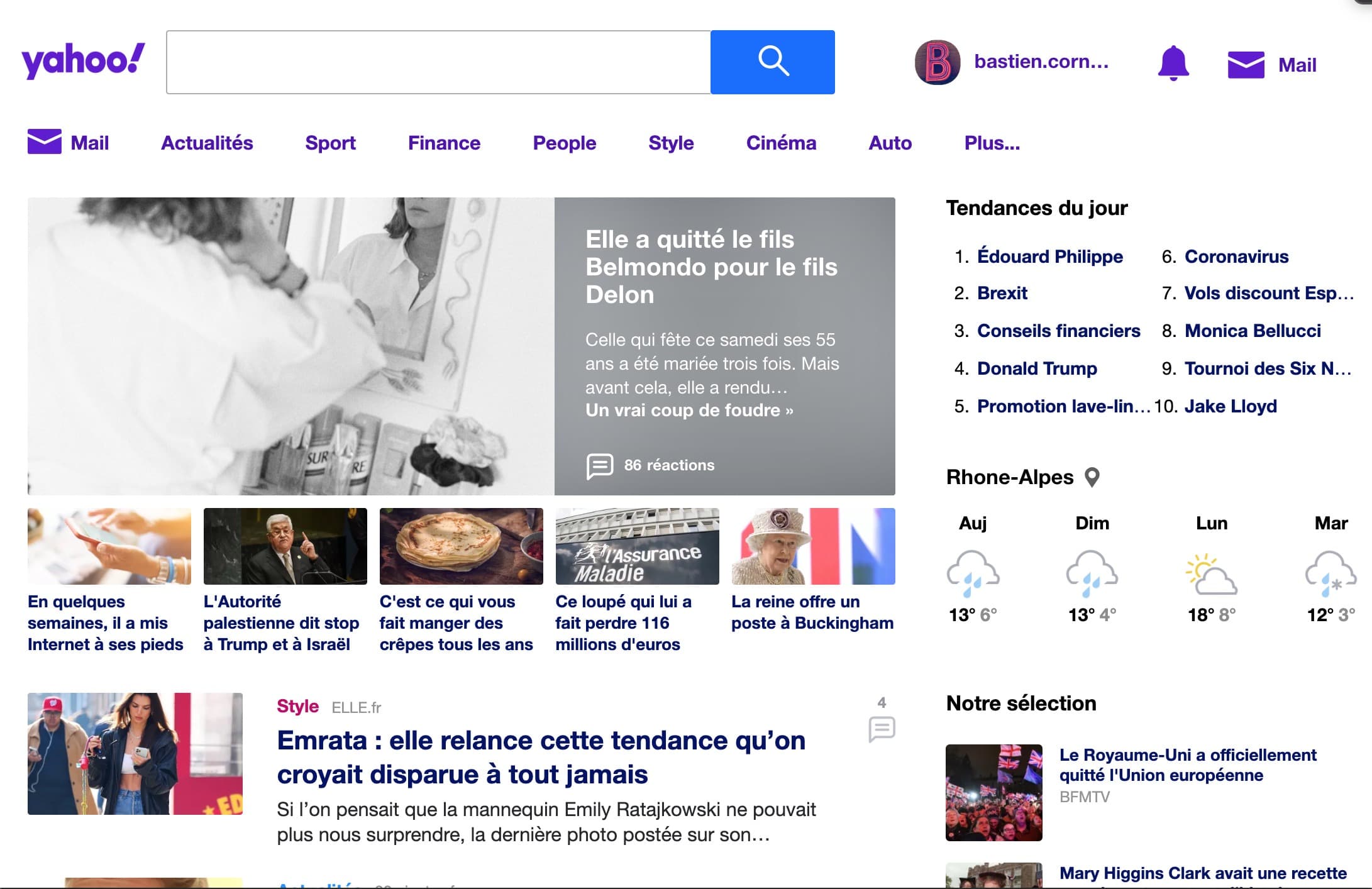
Task: Open the crêpes article thumbnail
Action: coord(461,546)
